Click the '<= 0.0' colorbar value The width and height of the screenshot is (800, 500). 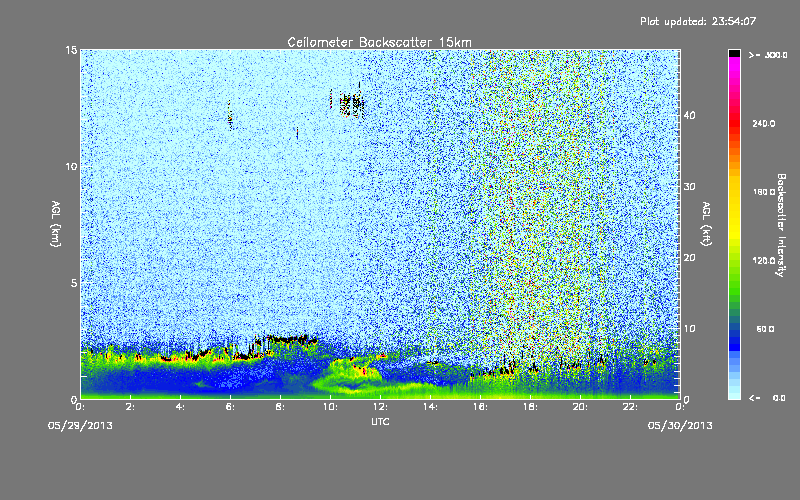767,398
